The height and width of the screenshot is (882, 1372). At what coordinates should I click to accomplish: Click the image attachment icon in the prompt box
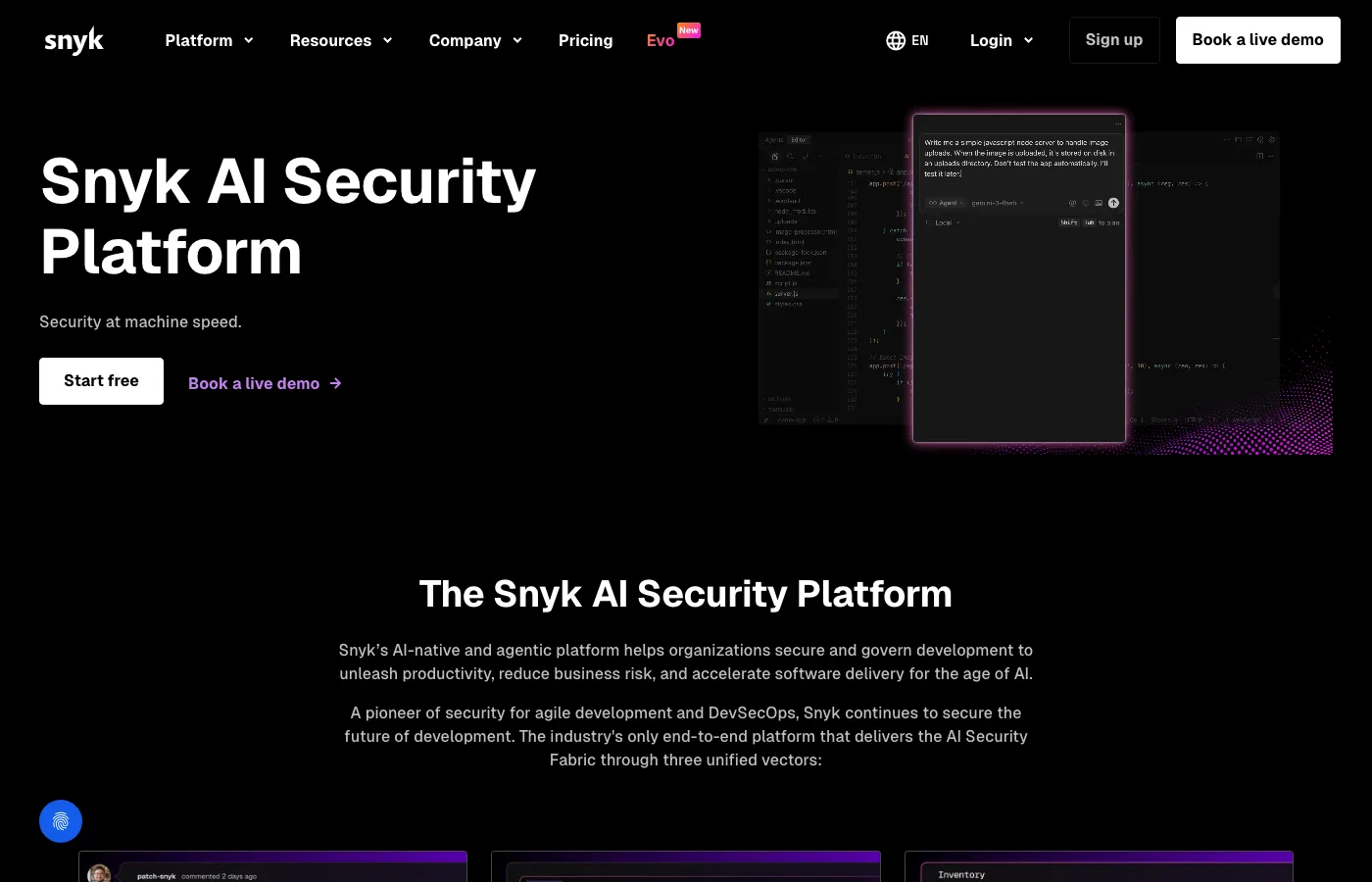(x=1099, y=203)
